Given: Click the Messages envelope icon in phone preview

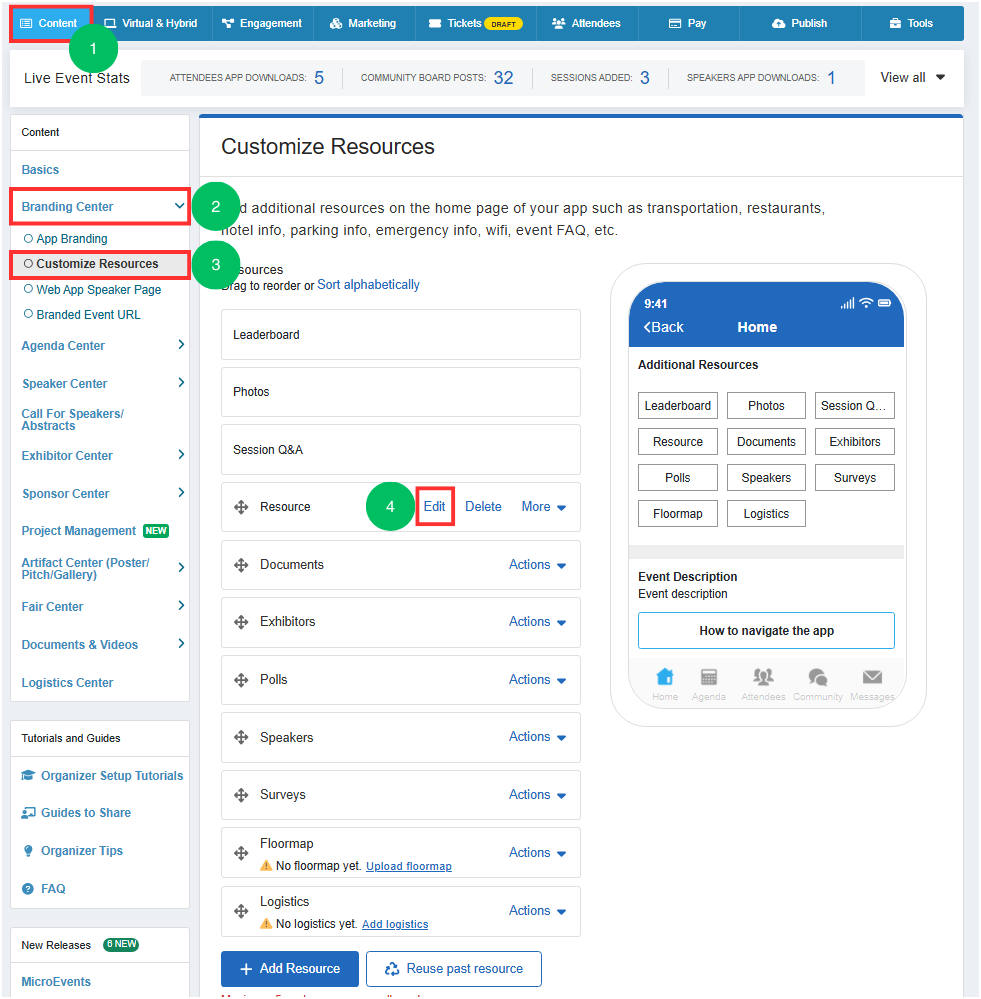Looking at the screenshot, I should click(872, 677).
